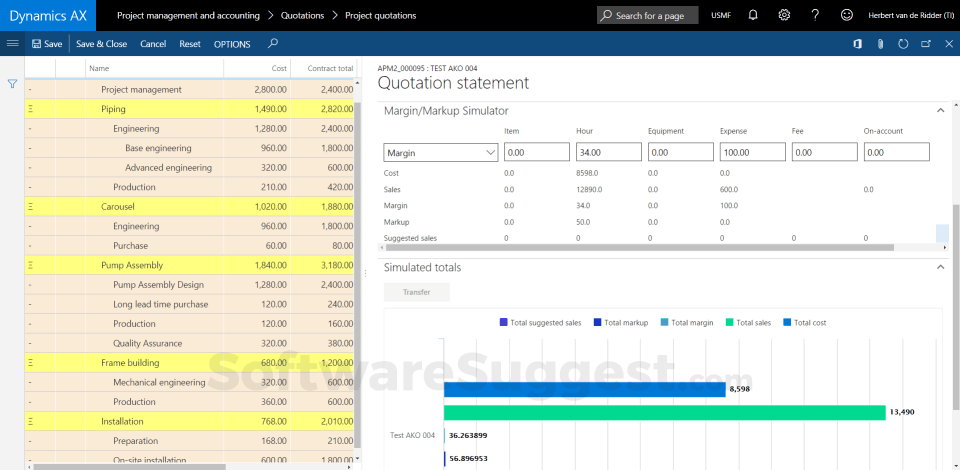This screenshot has width=960, height=470.
Task: Click the Hour margin input field
Action: 608,152
